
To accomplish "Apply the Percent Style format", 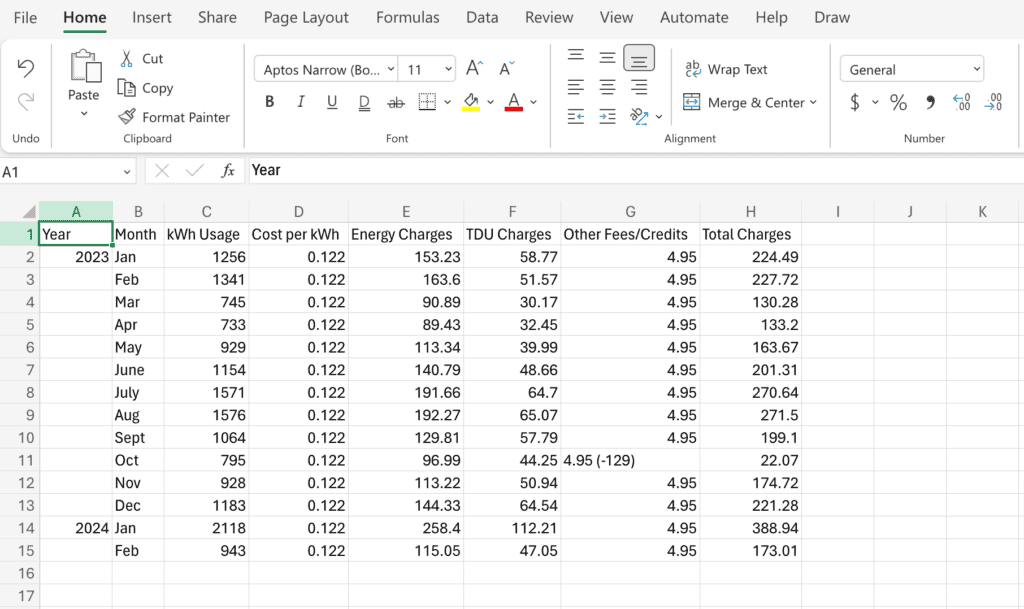I will pyautogui.click(x=897, y=102).
